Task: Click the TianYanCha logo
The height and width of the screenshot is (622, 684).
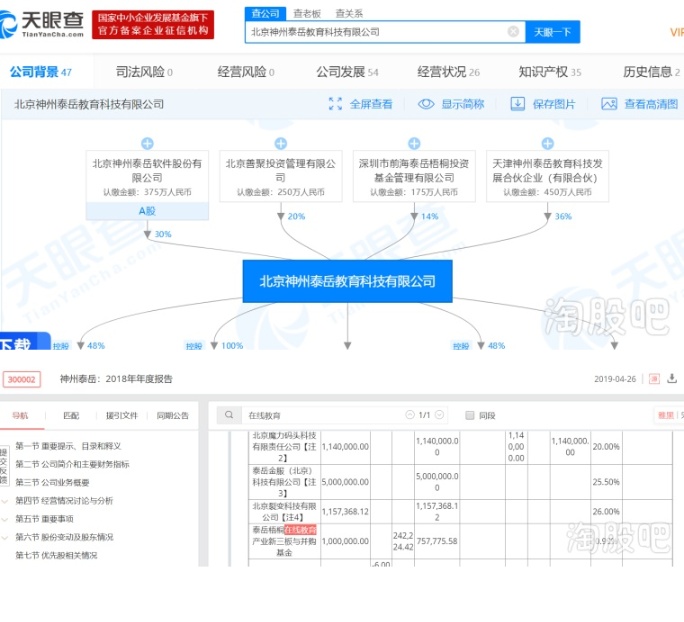Action: coord(42,24)
